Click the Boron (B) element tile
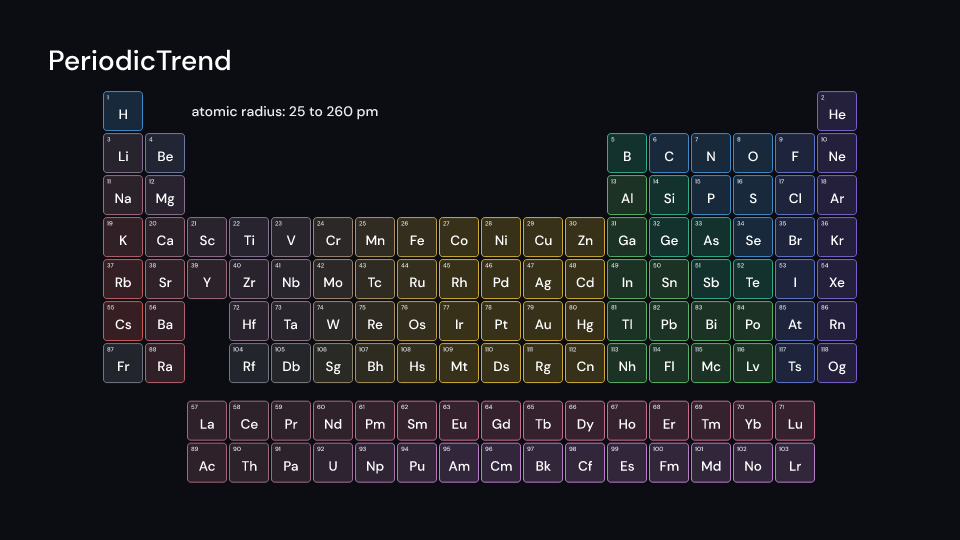This screenshot has width=960, height=540. [x=627, y=153]
